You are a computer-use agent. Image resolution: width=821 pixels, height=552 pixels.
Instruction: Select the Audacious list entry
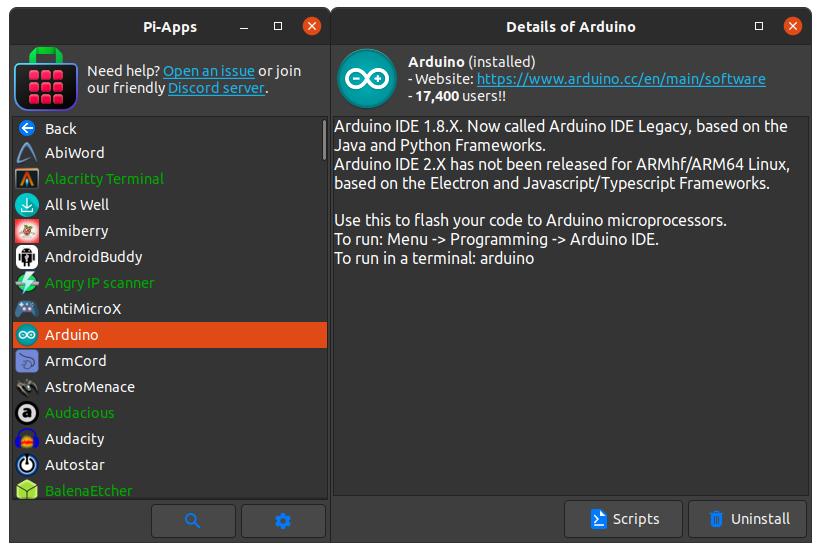click(80, 413)
